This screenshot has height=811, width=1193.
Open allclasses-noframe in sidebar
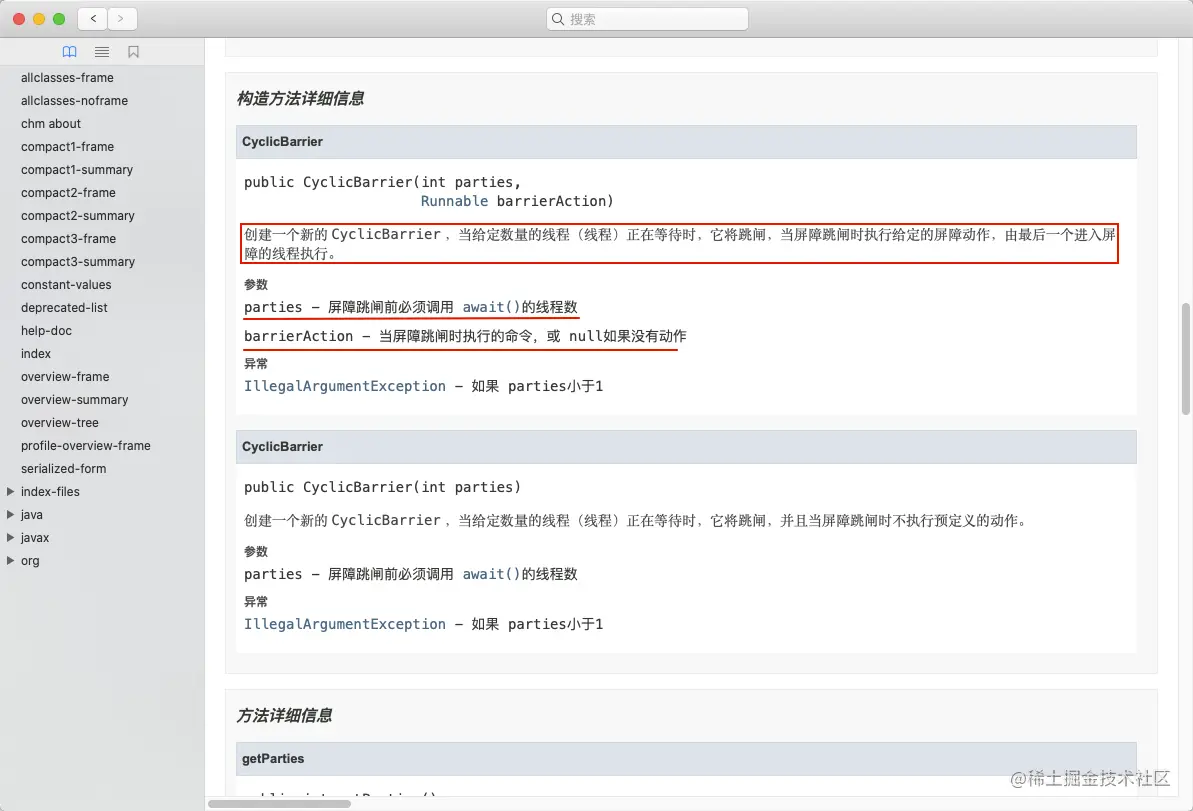[x=75, y=100]
